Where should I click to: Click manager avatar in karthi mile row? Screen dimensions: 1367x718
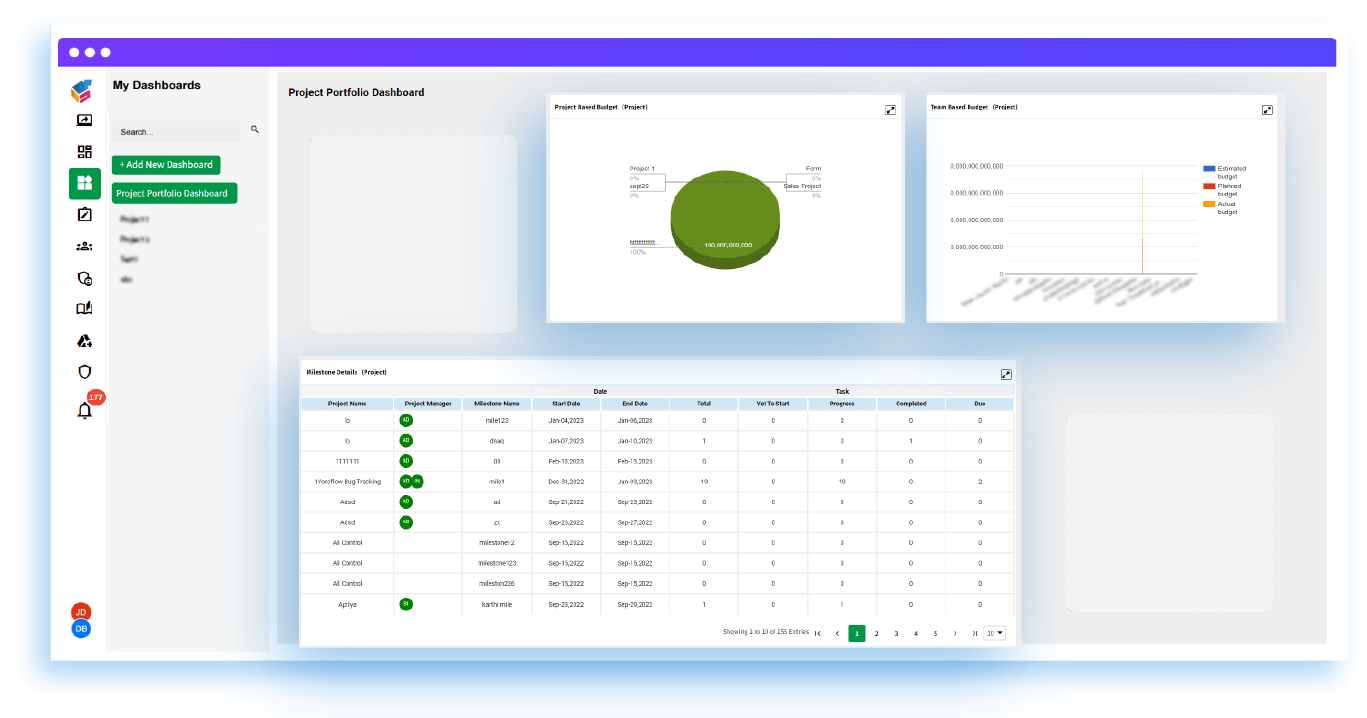[x=406, y=604]
